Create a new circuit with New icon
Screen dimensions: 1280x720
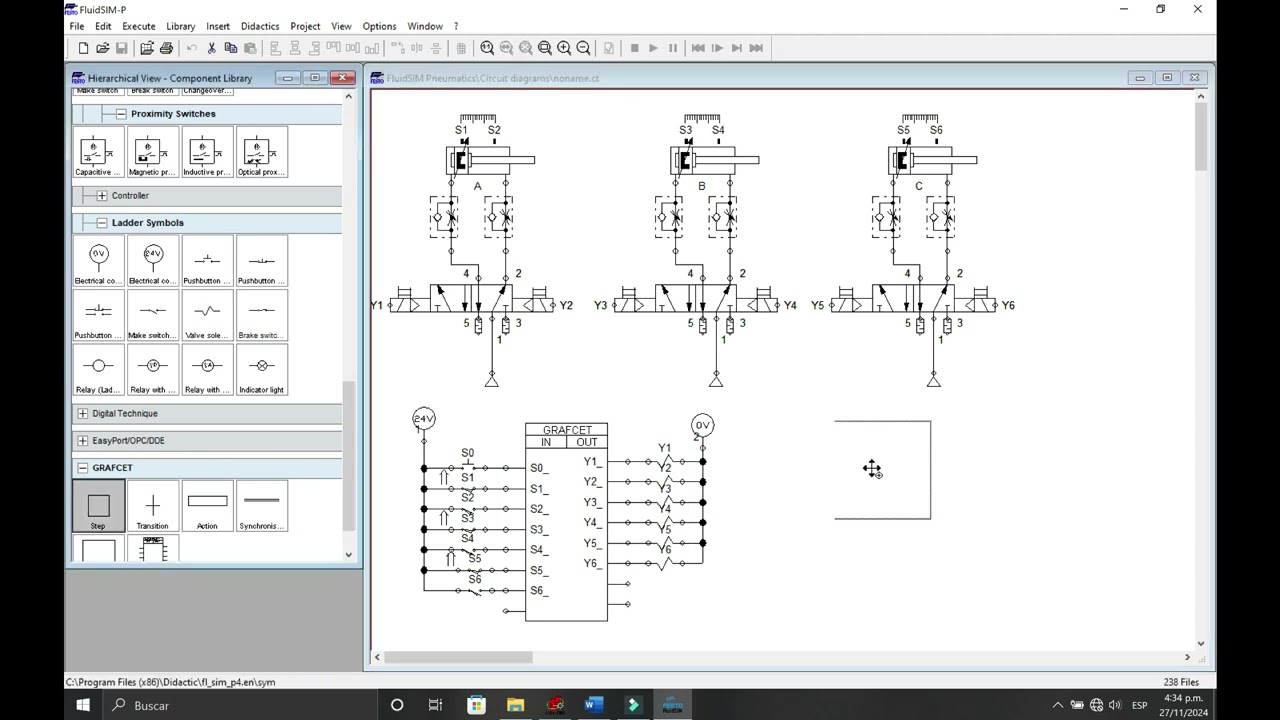83,48
